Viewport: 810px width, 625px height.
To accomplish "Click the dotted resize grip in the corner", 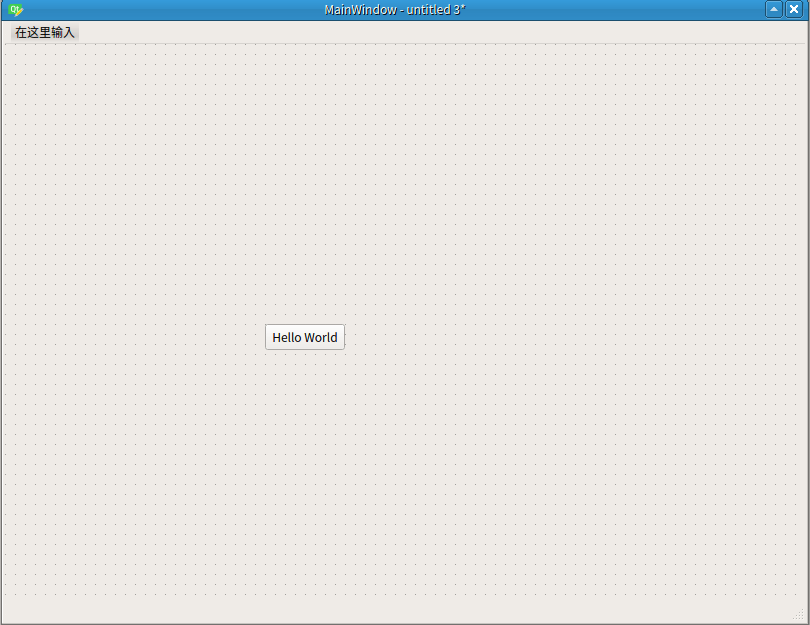I will click(798, 614).
